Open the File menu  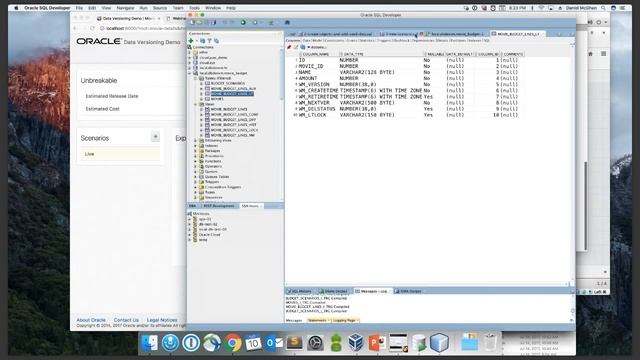pyautogui.click(x=79, y=8)
